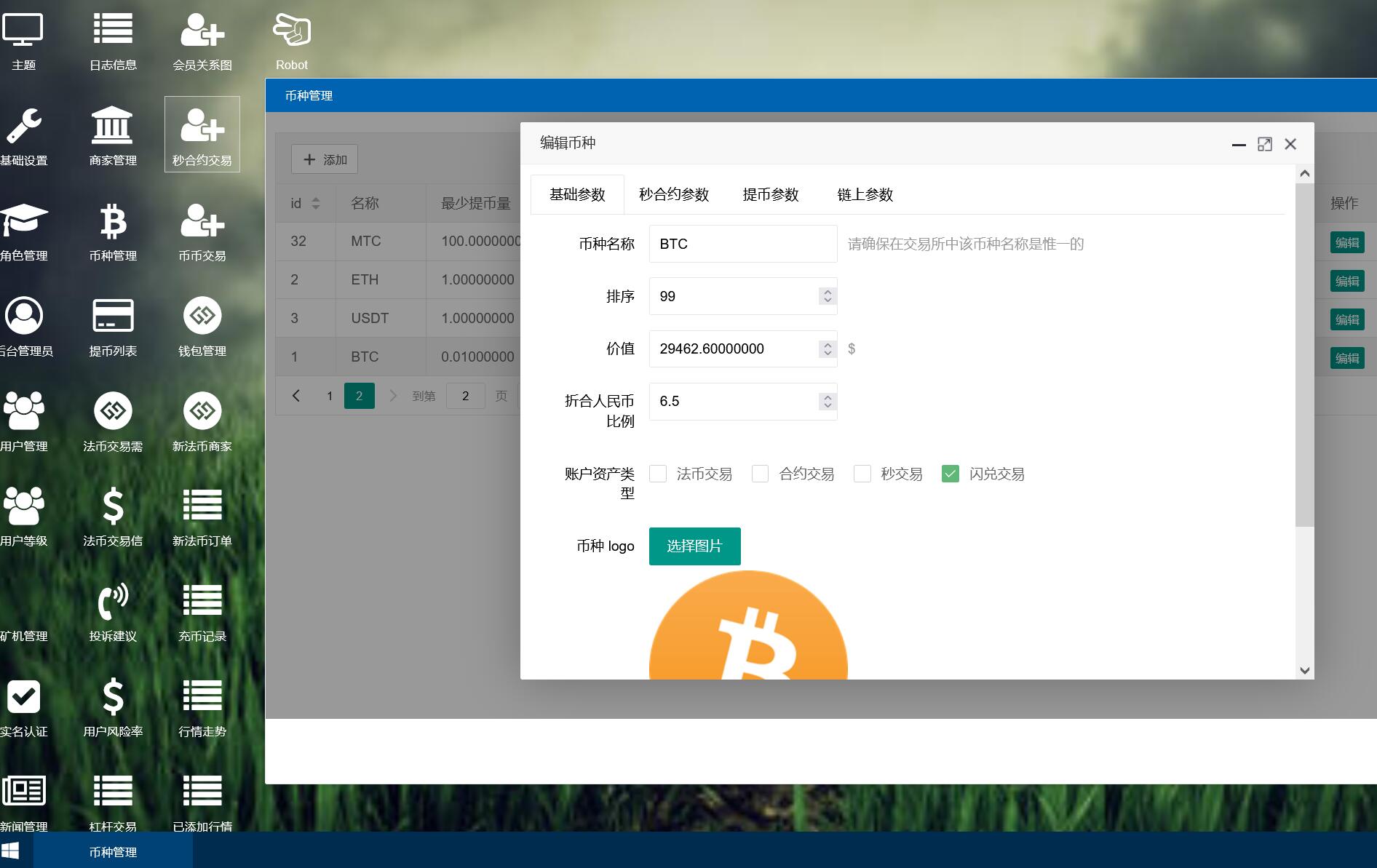Open 币种管理 bitcoin icon

click(113, 232)
